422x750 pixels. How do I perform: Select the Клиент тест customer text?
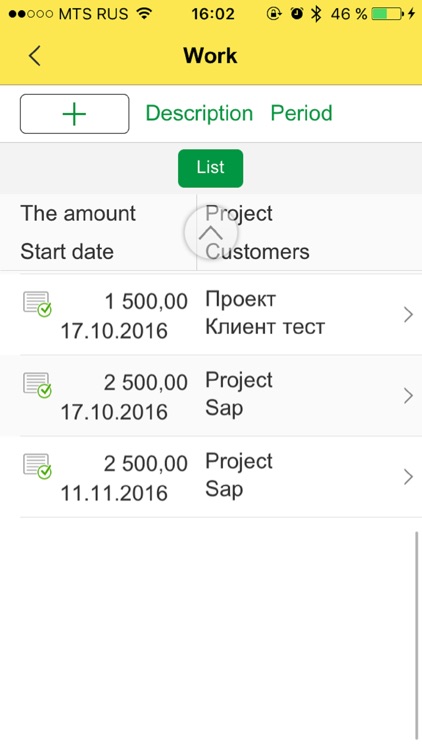coord(265,327)
